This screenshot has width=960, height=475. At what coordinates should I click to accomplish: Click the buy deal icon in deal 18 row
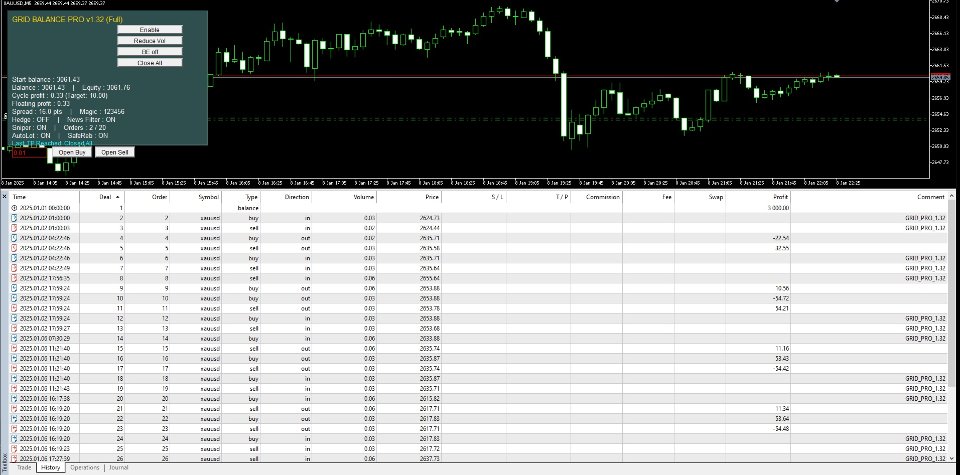15,378
